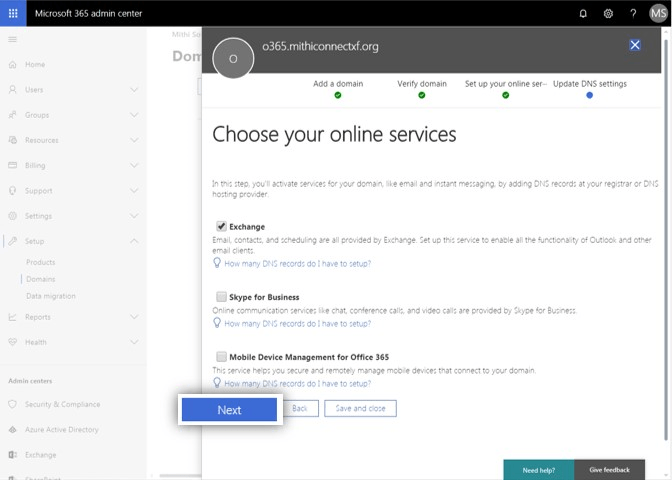Click the Next button
This screenshot has width=672, height=480.
pyautogui.click(x=229, y=409)
